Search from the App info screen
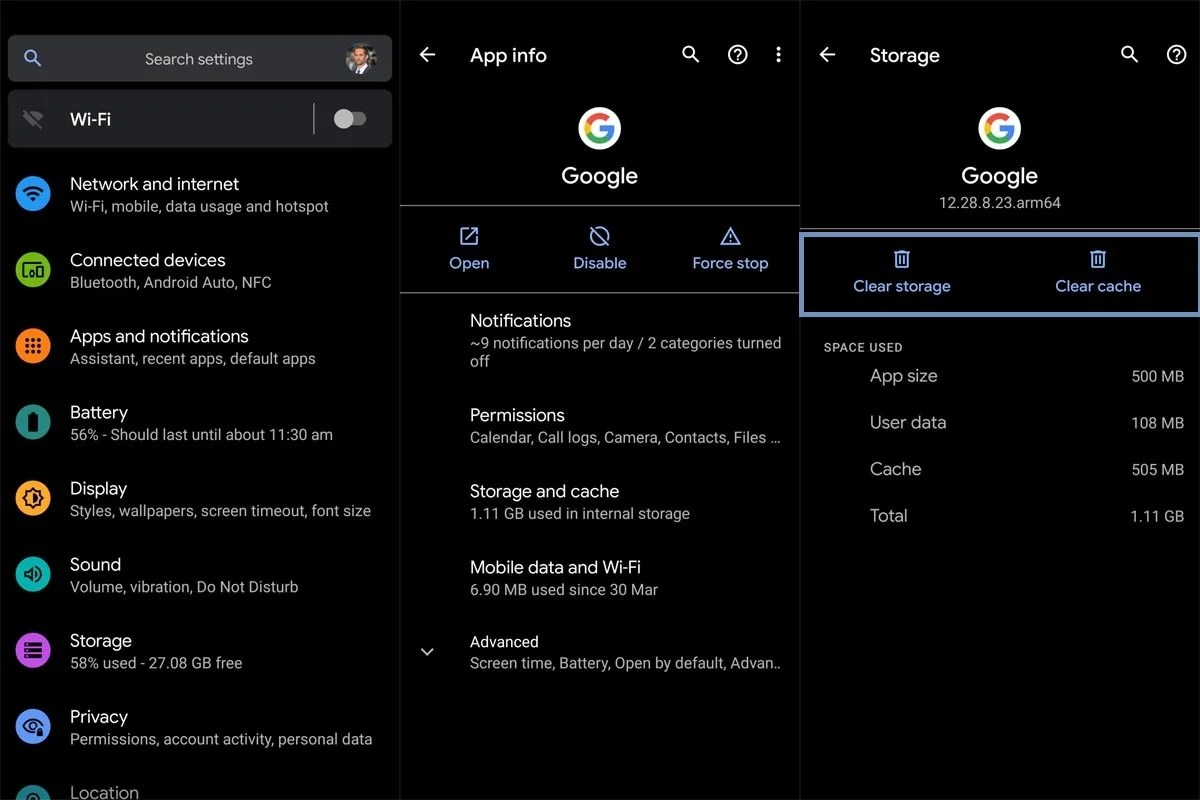This screenshot has height=800, width=1200. click(x=690, y=55)
